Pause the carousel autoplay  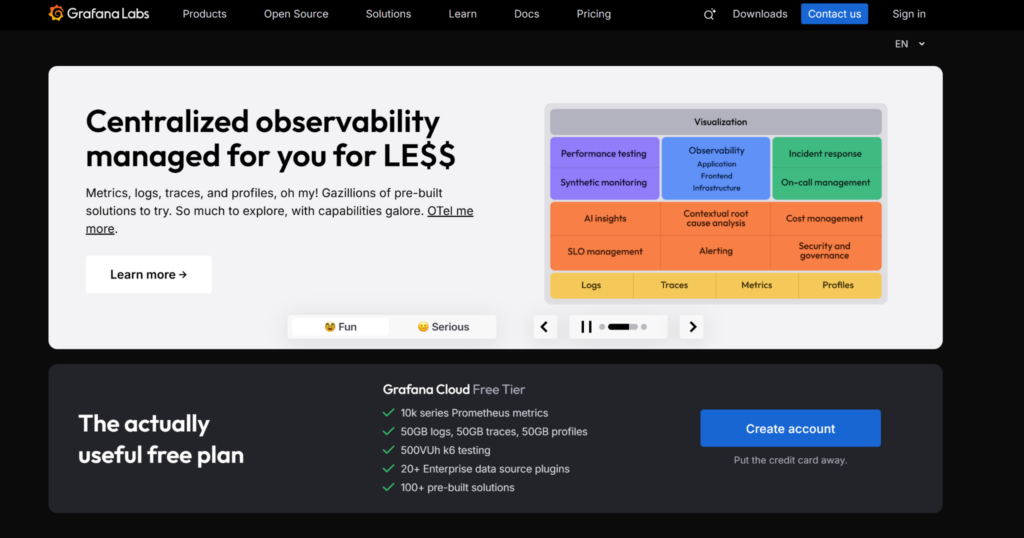(x=586, y=326)
